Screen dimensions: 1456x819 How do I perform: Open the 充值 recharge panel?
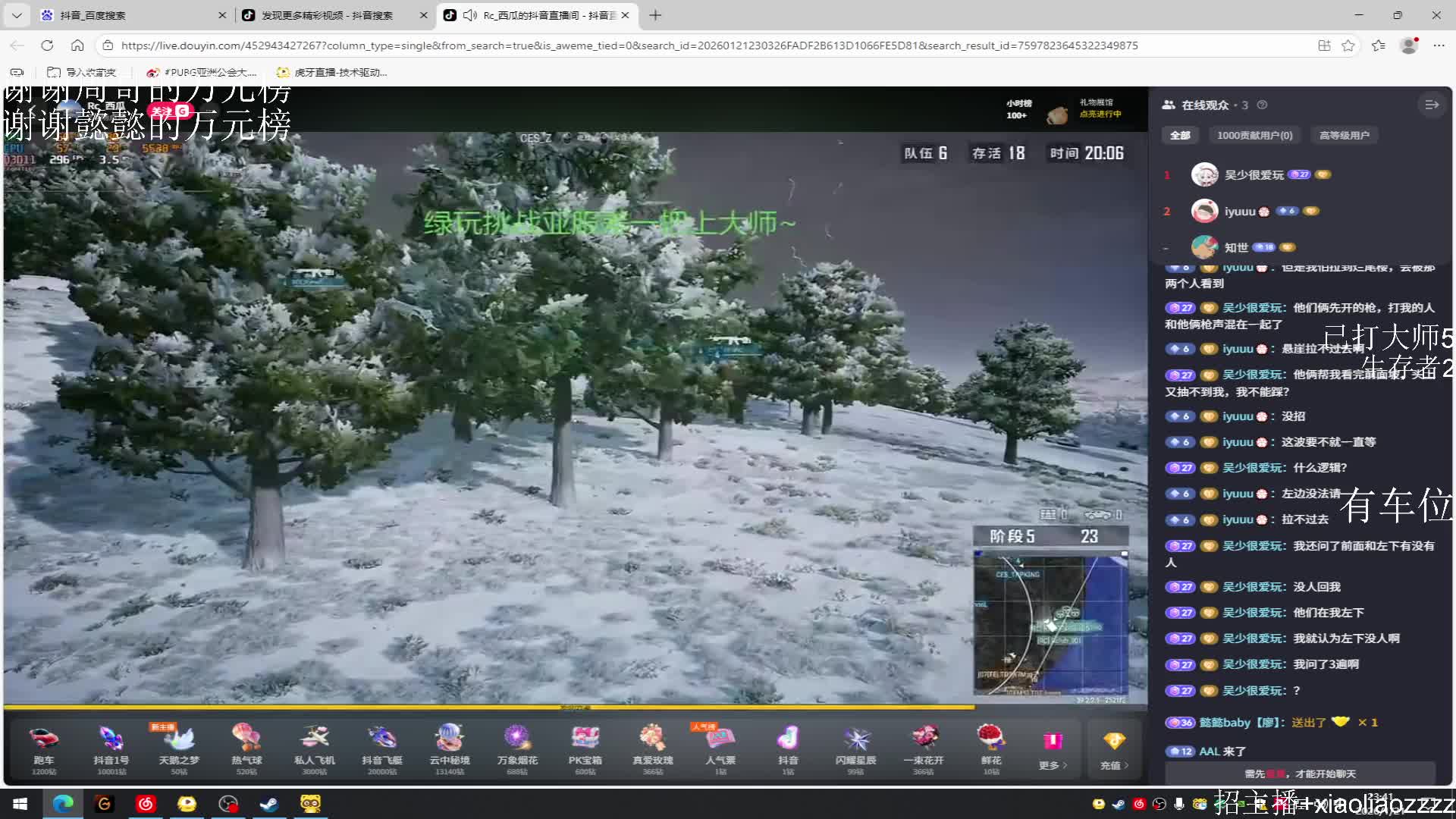(x=1113, y=751)
